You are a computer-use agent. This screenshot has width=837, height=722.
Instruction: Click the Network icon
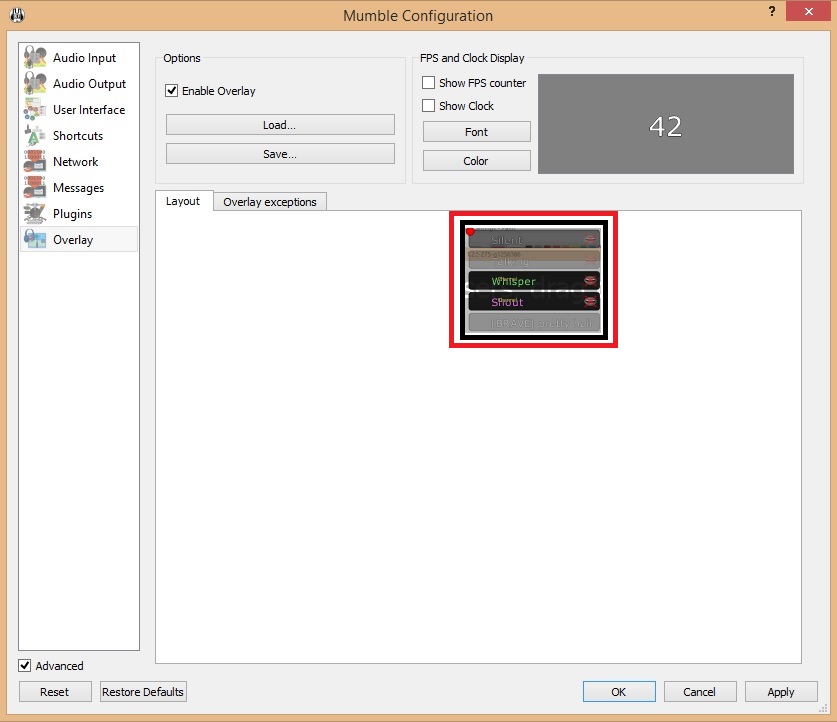point(35,161)
